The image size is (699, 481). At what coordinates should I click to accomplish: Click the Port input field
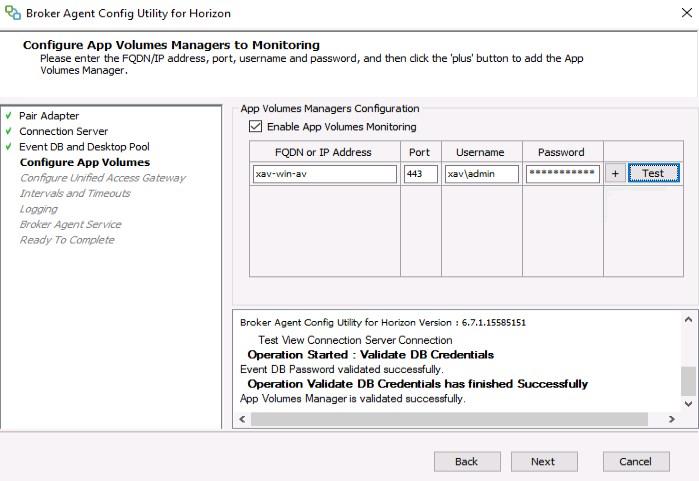[421, 174]
